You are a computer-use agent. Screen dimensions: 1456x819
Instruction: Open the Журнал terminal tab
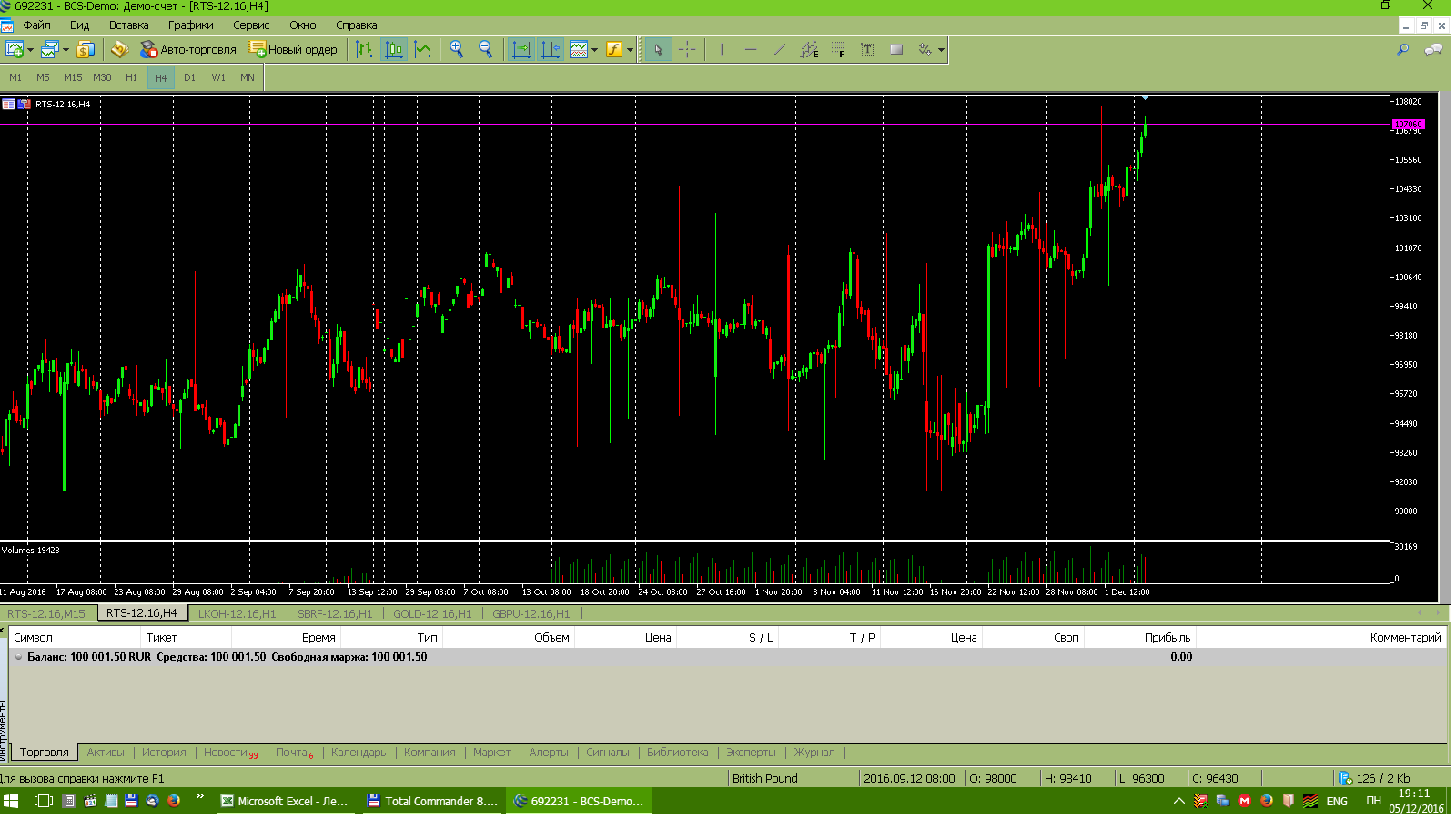[814, 753]
